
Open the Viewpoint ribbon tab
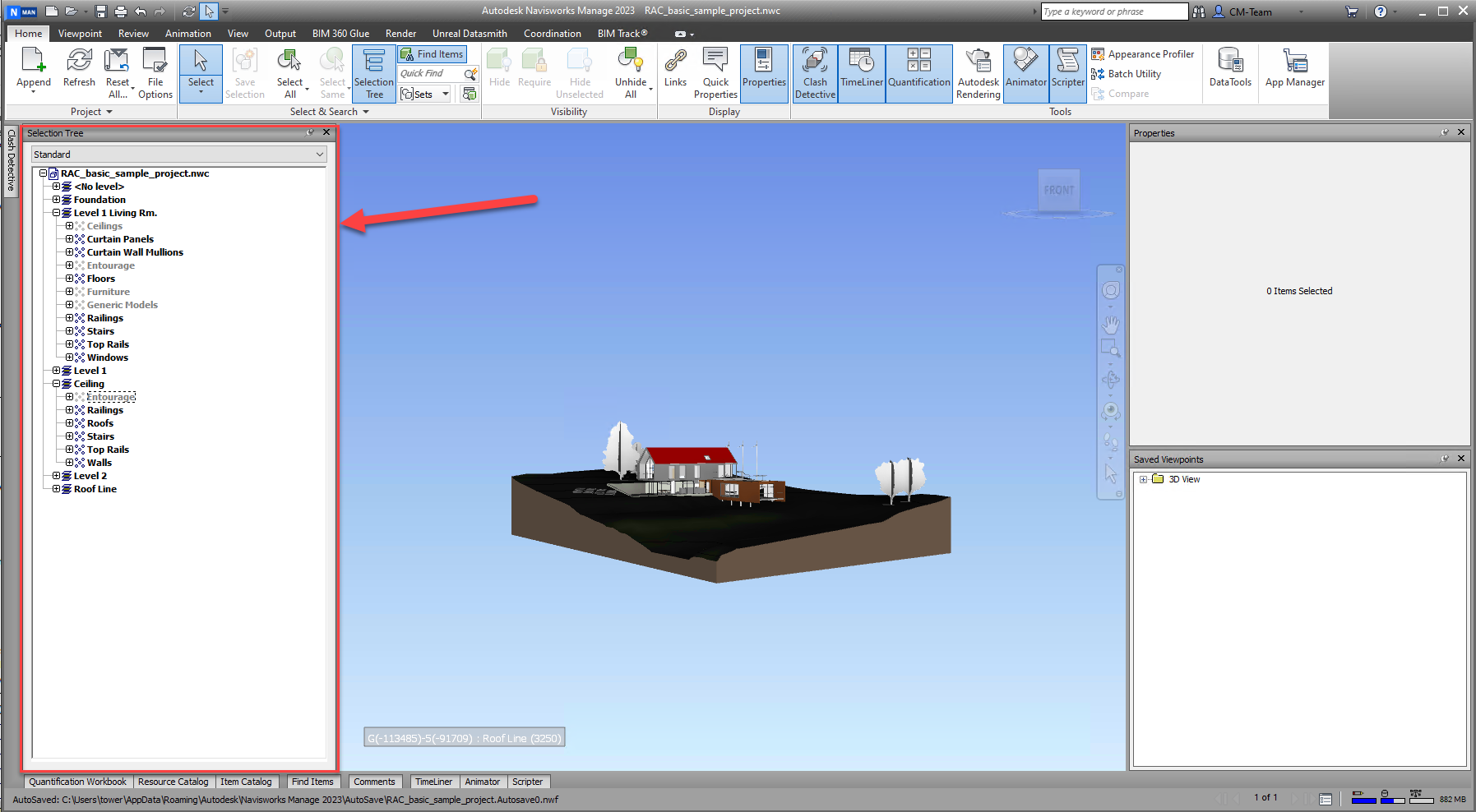[x=80, y=34]
